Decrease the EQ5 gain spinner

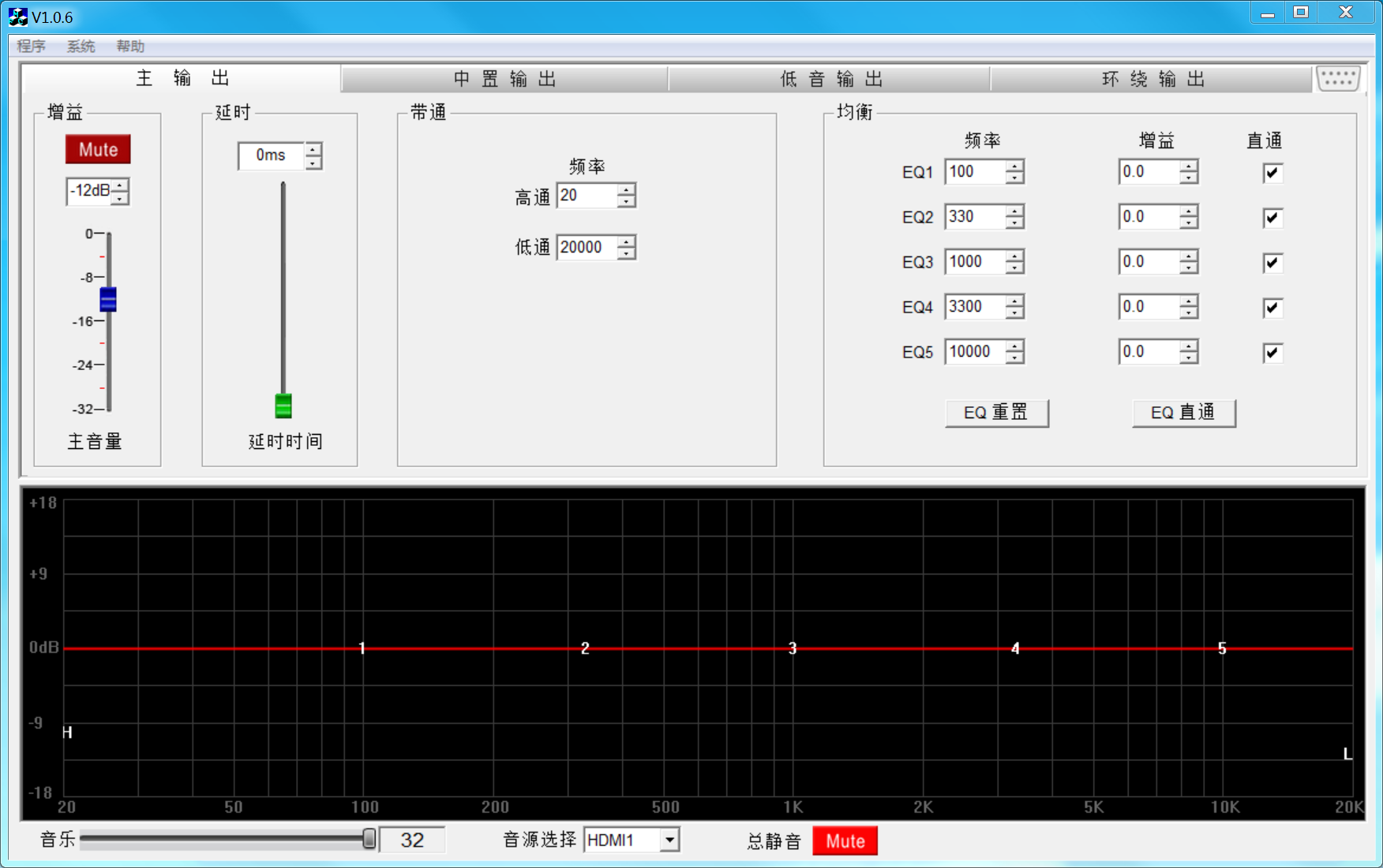[x=1188, y=357]
